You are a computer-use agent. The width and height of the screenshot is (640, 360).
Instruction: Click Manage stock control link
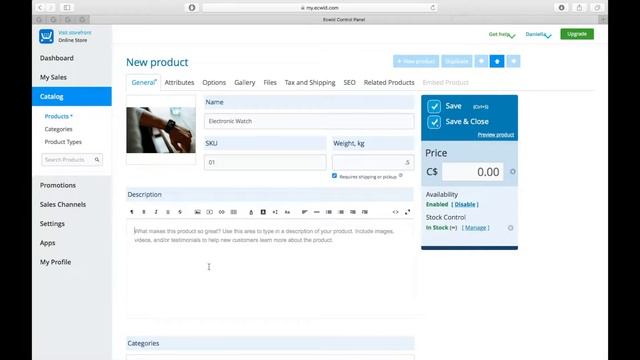pos(476,228)
